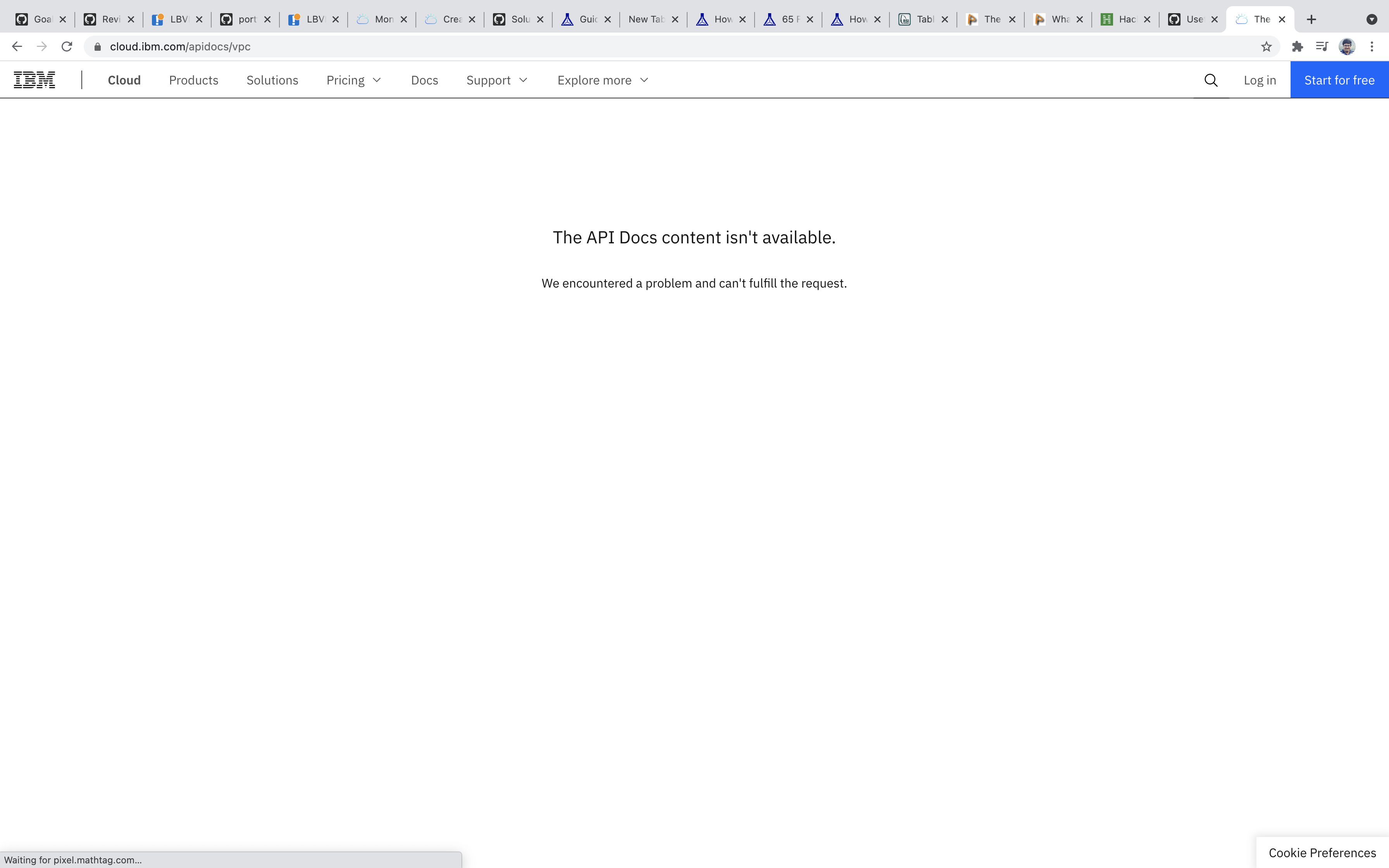
Task: Click the Log in link
Action: coord(1259,80)
